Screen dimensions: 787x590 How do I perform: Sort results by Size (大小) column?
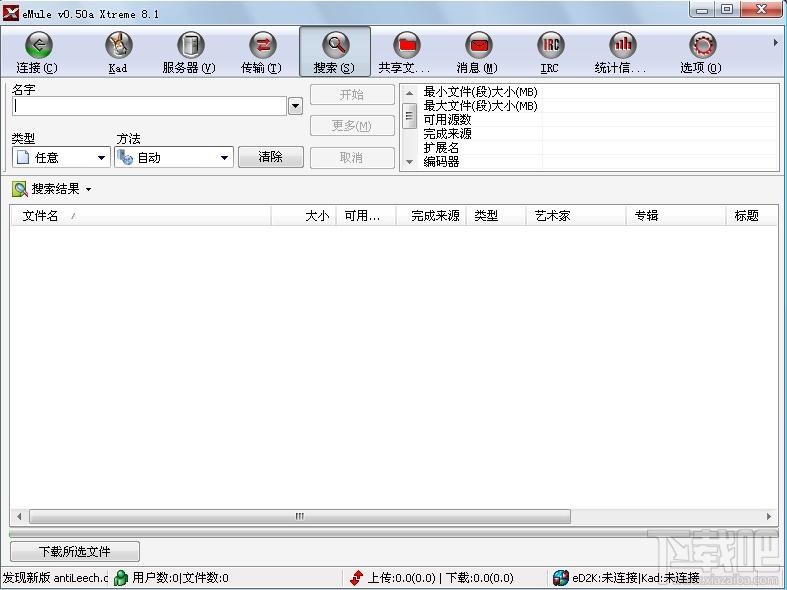tap(303, 216)
